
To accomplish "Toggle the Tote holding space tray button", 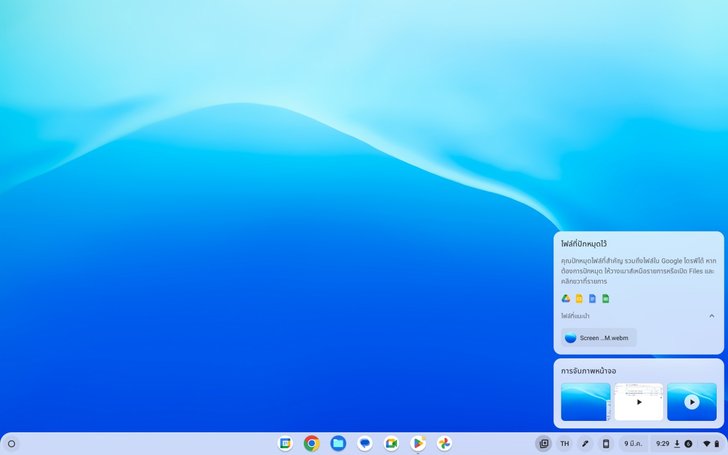I will [544, 443].
